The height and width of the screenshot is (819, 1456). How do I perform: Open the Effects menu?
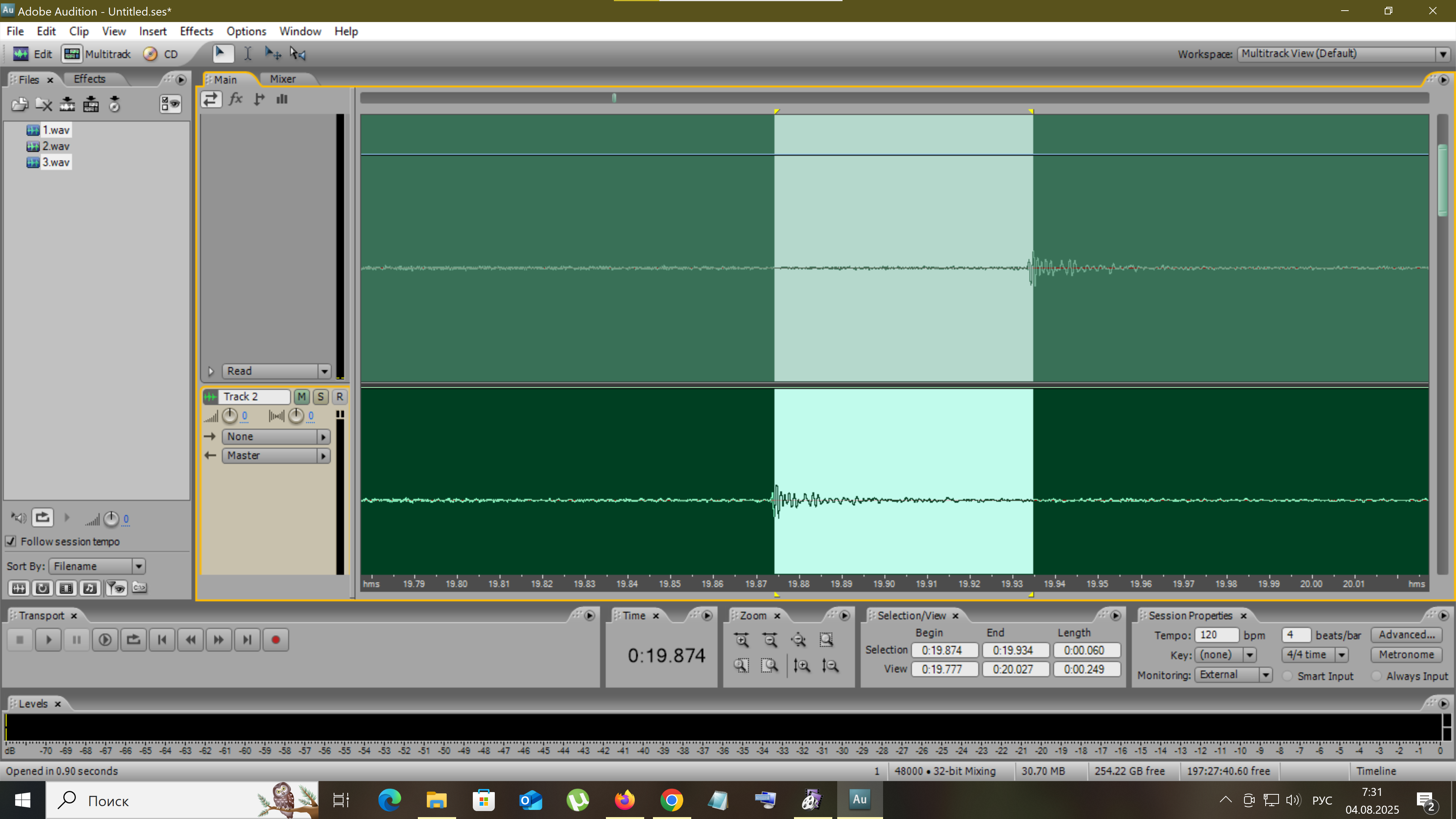pyautogui.click(x=196, y=31)
